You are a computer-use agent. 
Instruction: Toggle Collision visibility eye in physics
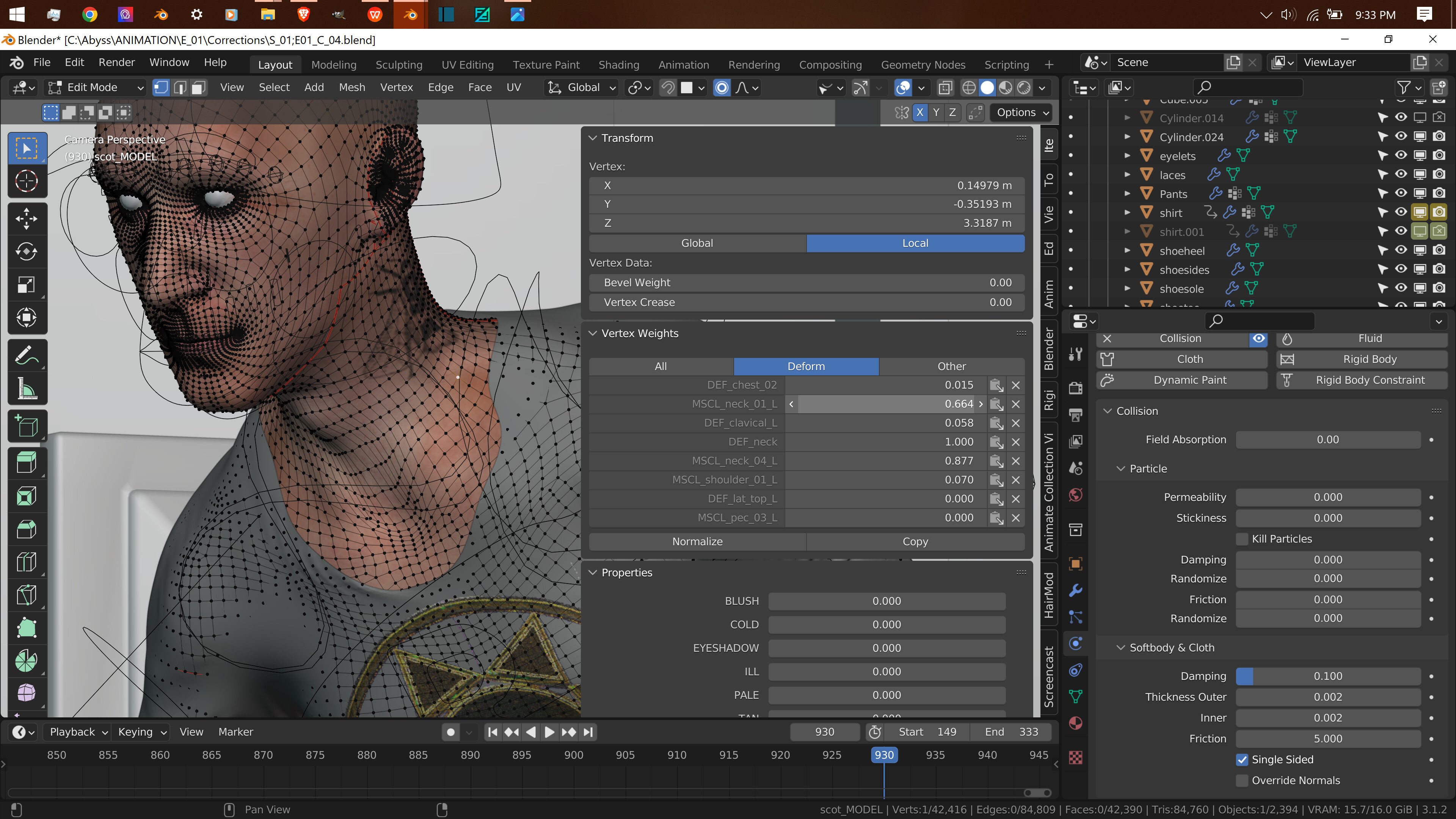[x=1258, y=339]
